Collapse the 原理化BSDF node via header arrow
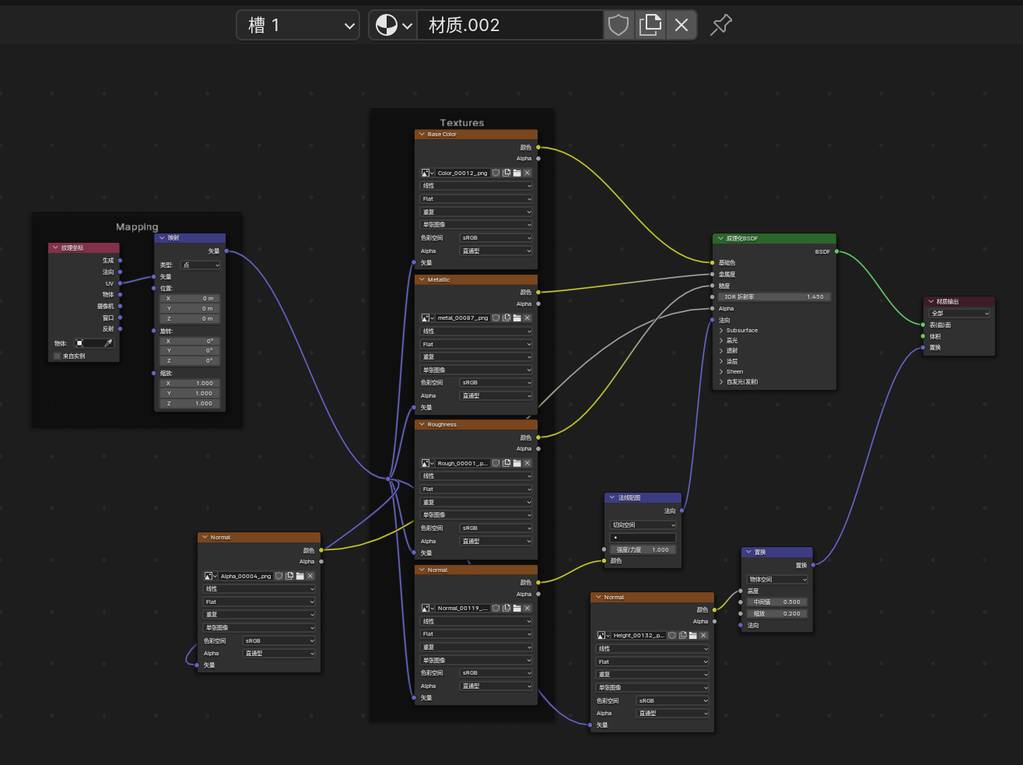1023x765 pixels. (x=720, y=239)
